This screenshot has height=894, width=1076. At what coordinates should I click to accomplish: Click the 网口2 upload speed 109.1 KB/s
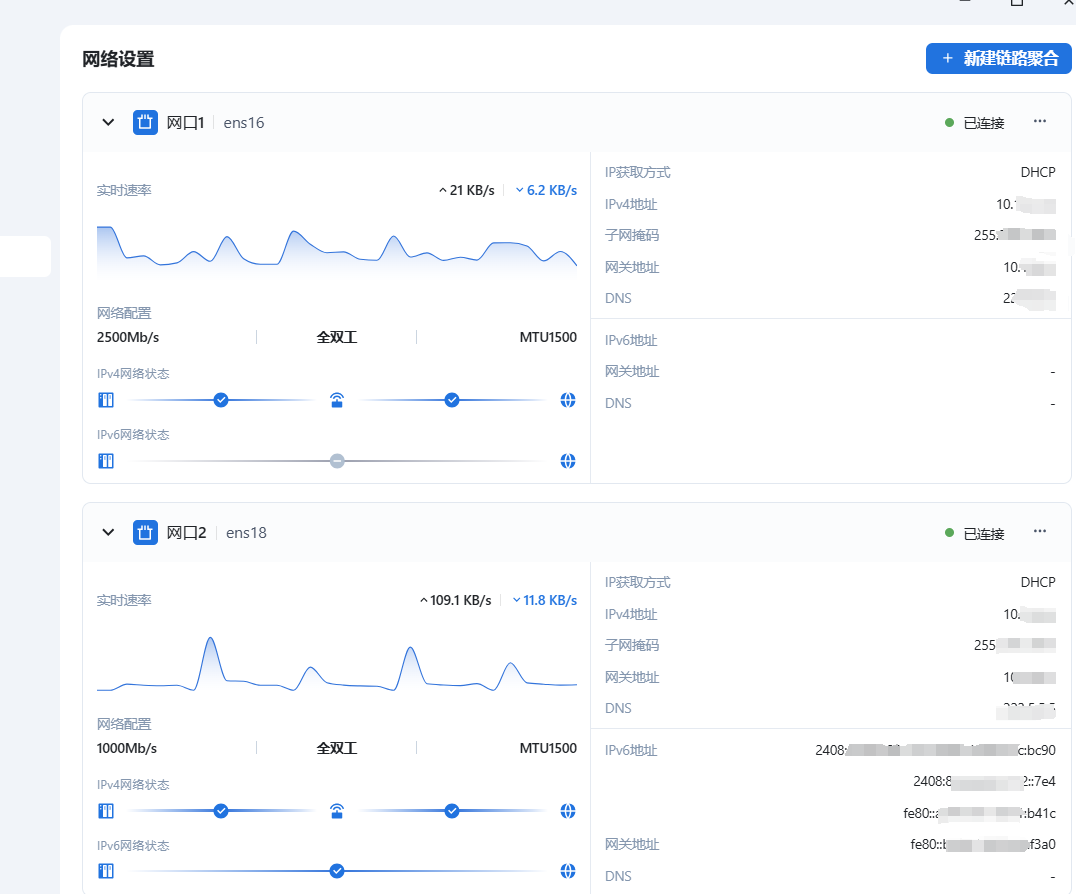coord(456,600)
